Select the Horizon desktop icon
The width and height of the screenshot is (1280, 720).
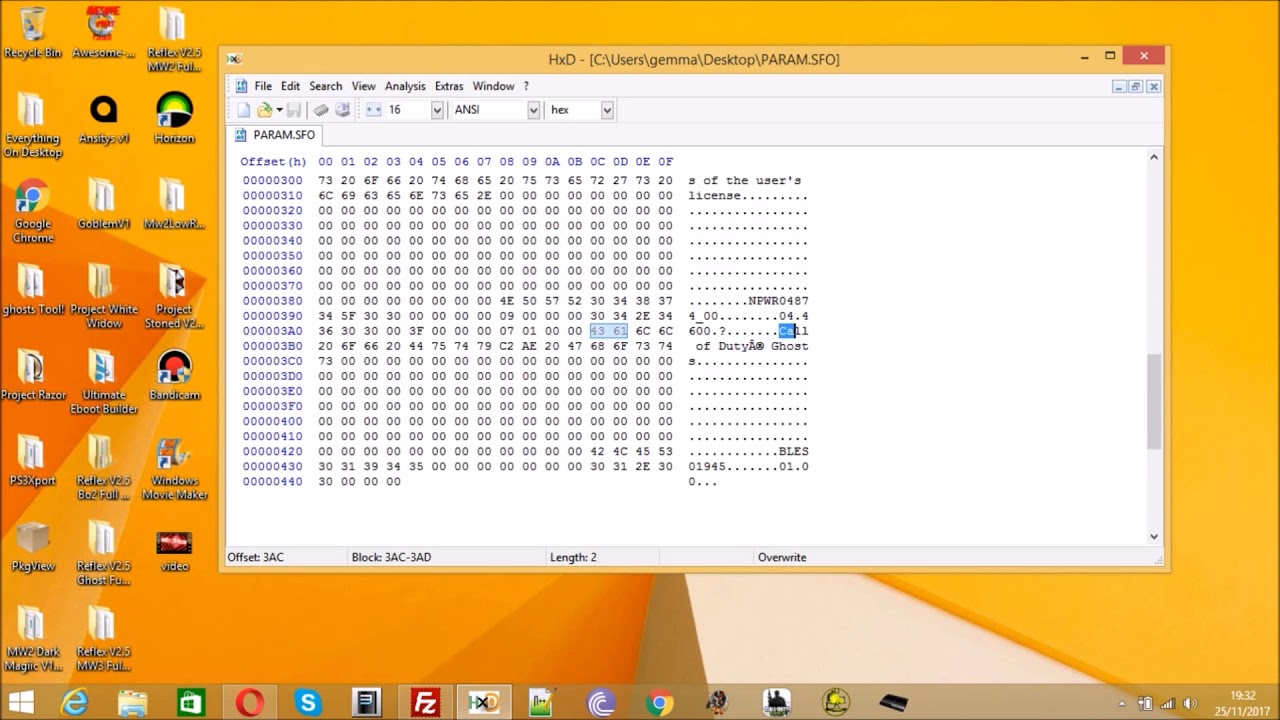click(x=174, y=117)
